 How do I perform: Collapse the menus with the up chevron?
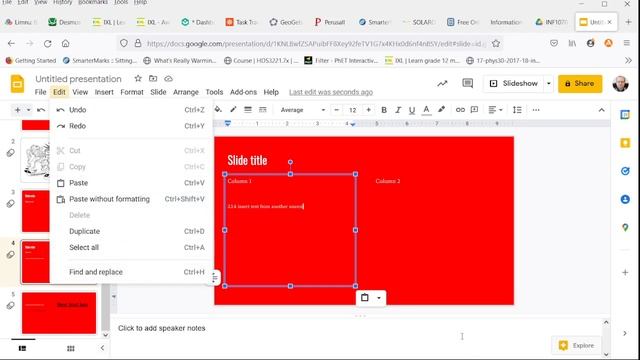pos(601,110)
